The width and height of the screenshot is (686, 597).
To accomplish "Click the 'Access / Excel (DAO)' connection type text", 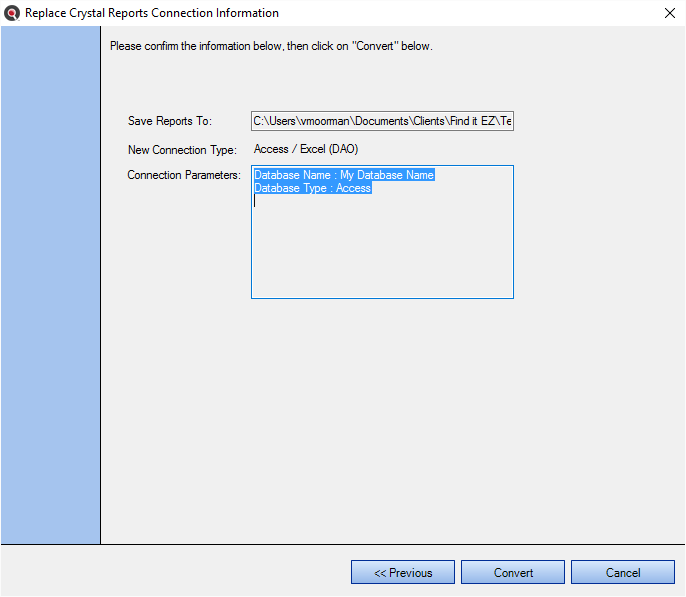I will tap(306, 149).
